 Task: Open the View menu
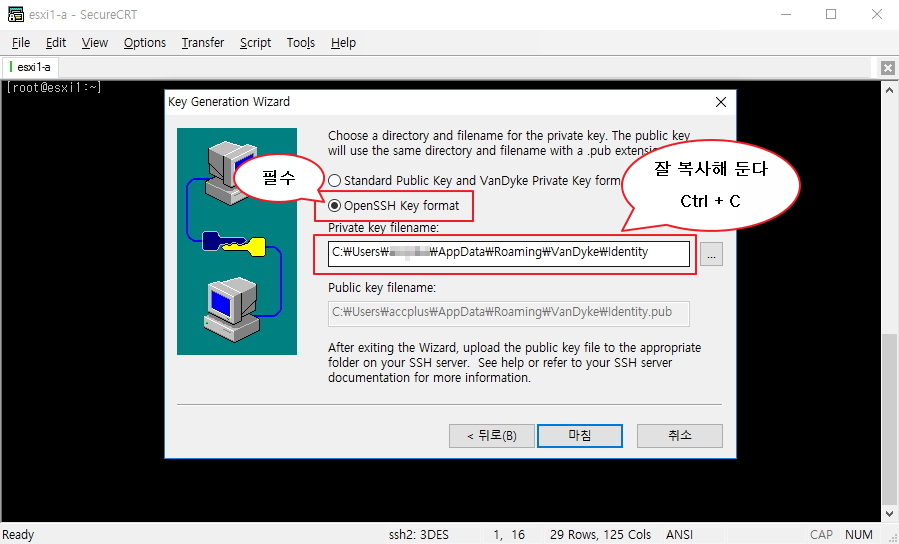[95, 43]
